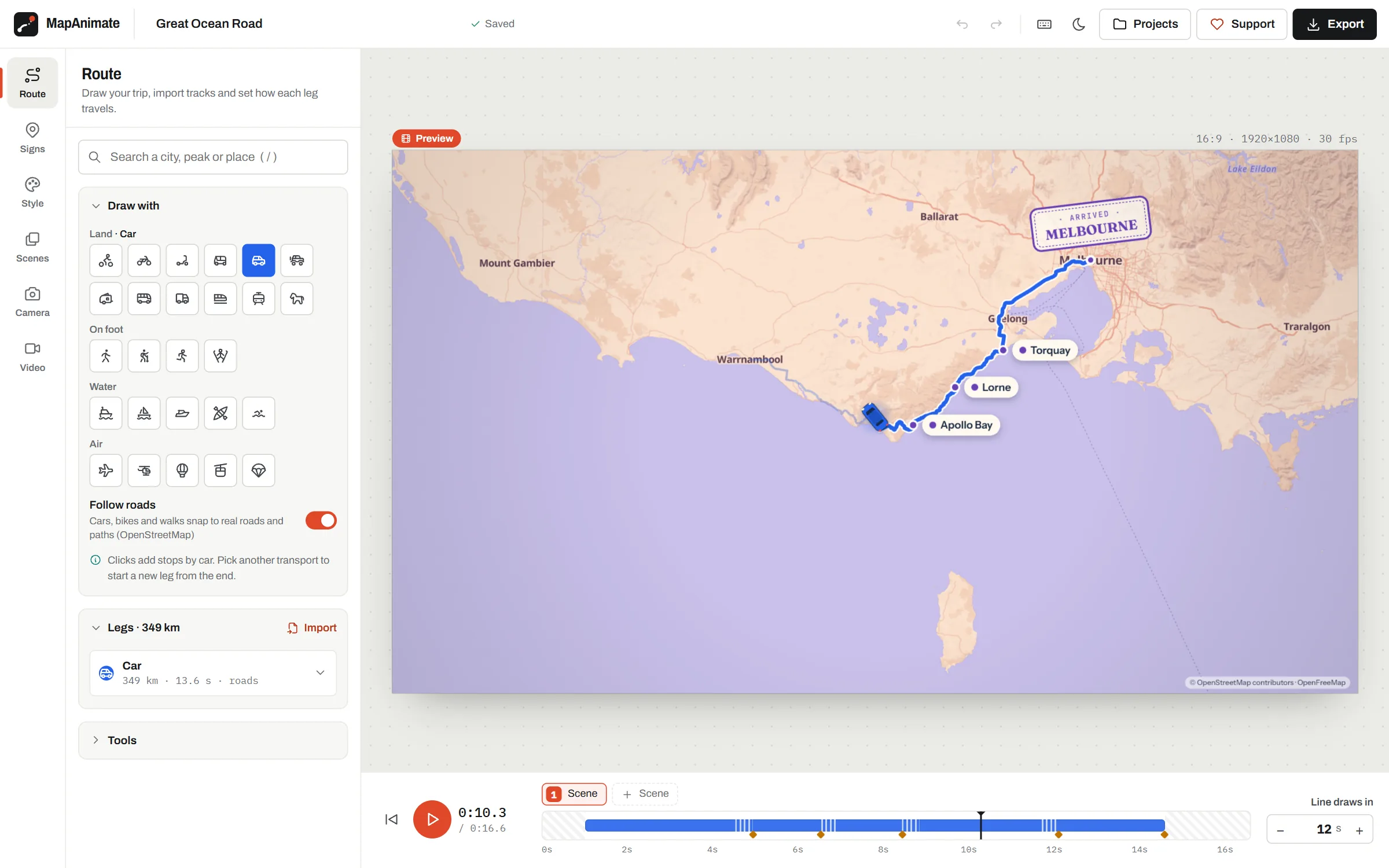Viewport: 1389px width, 868px height.
Task: Play the animation preview
Action: [432, 819]
